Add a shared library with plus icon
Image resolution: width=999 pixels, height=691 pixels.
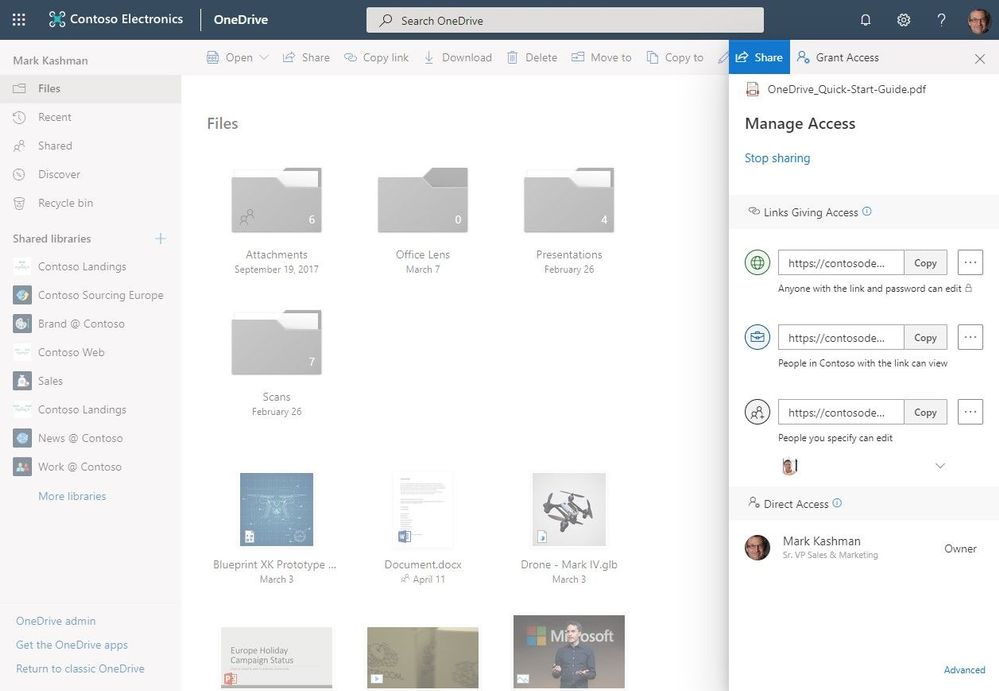[161, 238]
